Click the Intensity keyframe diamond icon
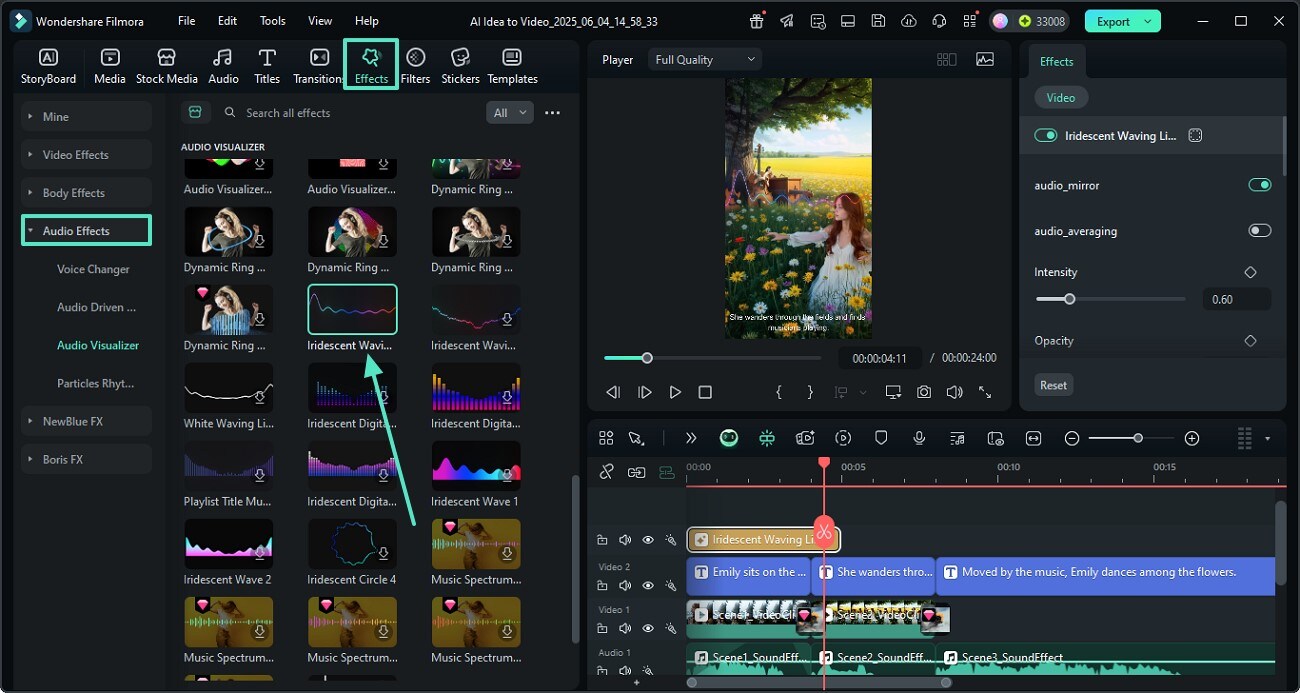Screen dimensions: 1300x693 click(1250, 272)
